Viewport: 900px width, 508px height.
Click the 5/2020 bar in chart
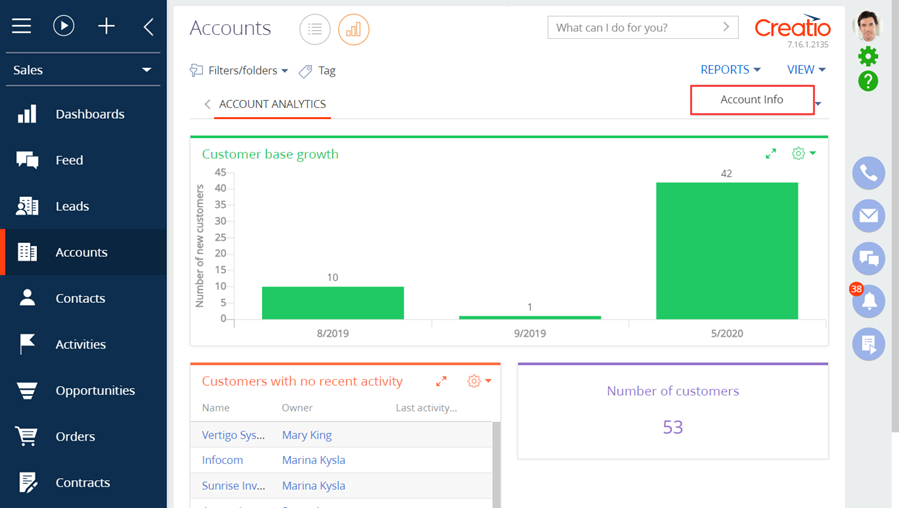coord(727,251)
